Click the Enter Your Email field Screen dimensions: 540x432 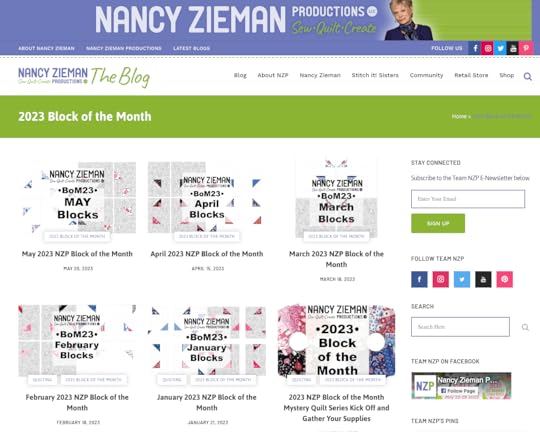tap(468, 199)
